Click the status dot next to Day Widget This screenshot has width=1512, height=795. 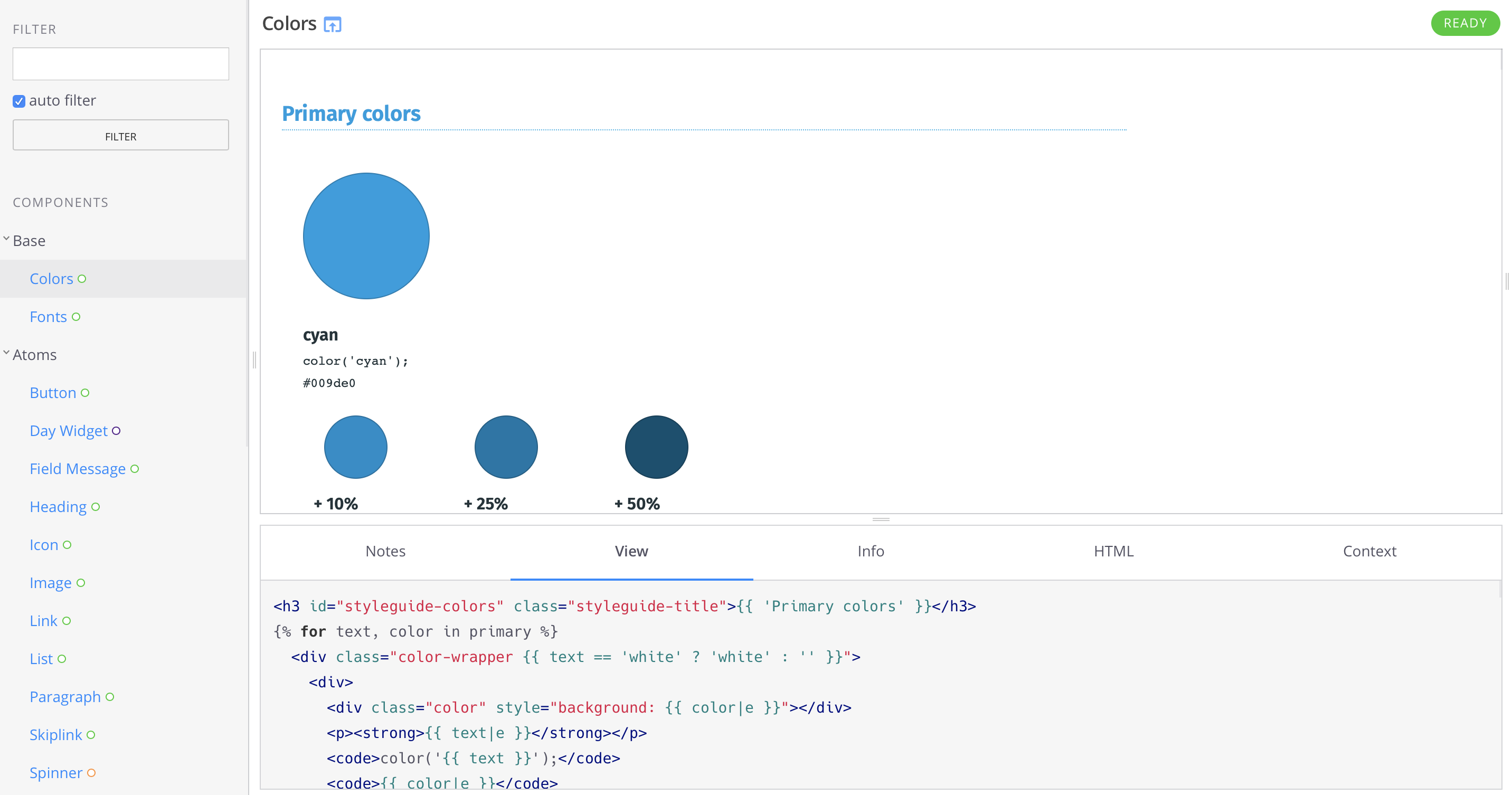pyautogui.click(x=116, y=431)
